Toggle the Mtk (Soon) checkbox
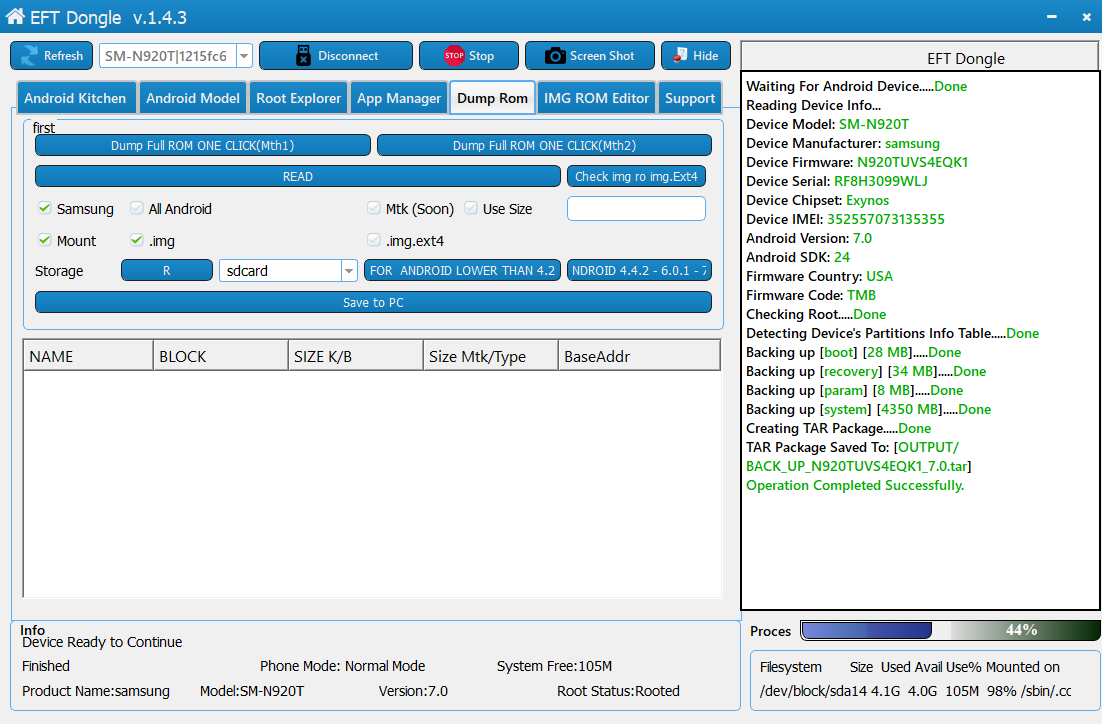Viewport: 1102px width, 724px height. click(374, 208)
